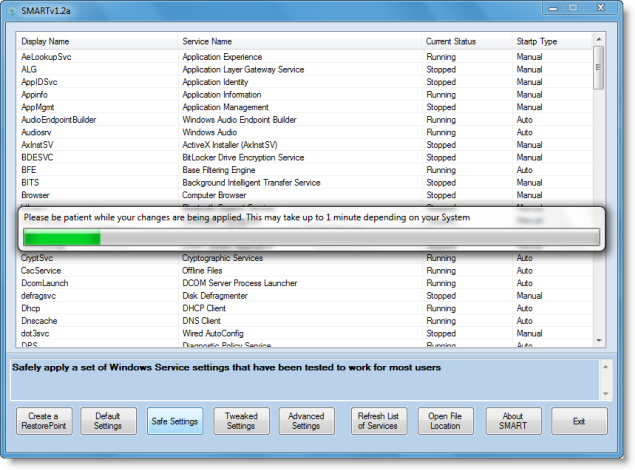Select the AeLookupSvc row

pyautogui.click(x=304, y=57)
